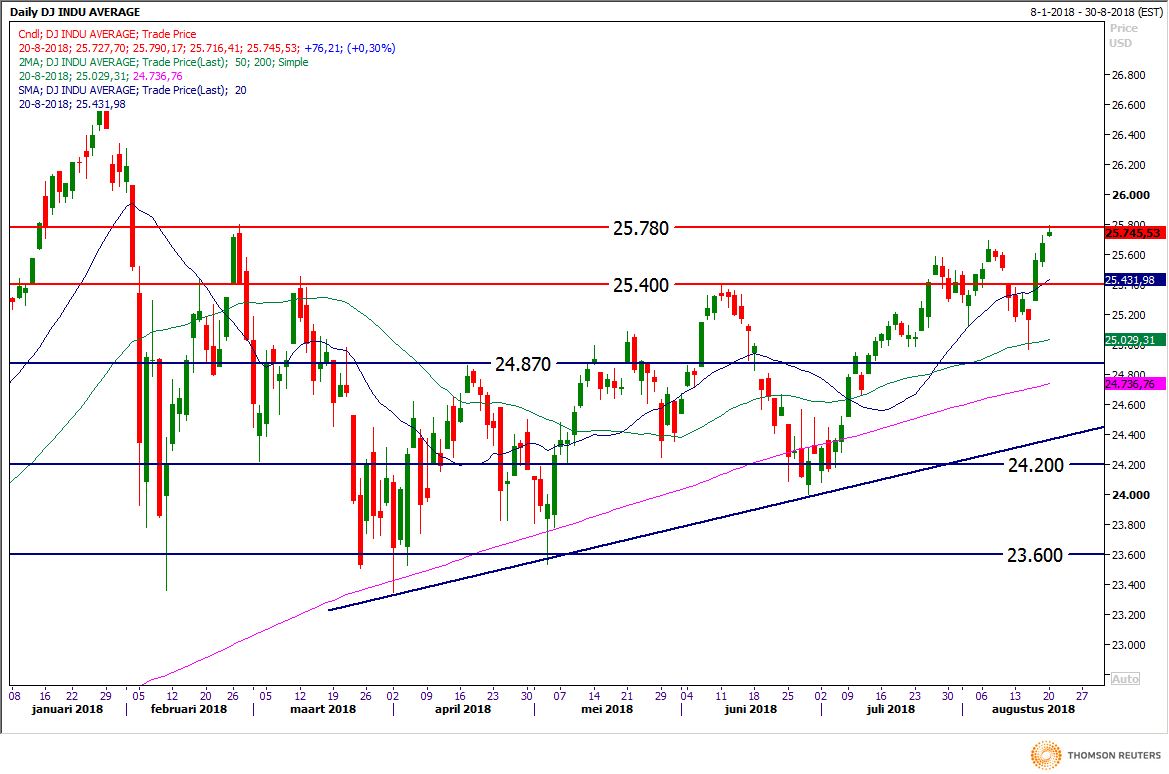Select februari 2018 on the time axis
Viewport: 1169px width, 774px height.
click(190, 709)
